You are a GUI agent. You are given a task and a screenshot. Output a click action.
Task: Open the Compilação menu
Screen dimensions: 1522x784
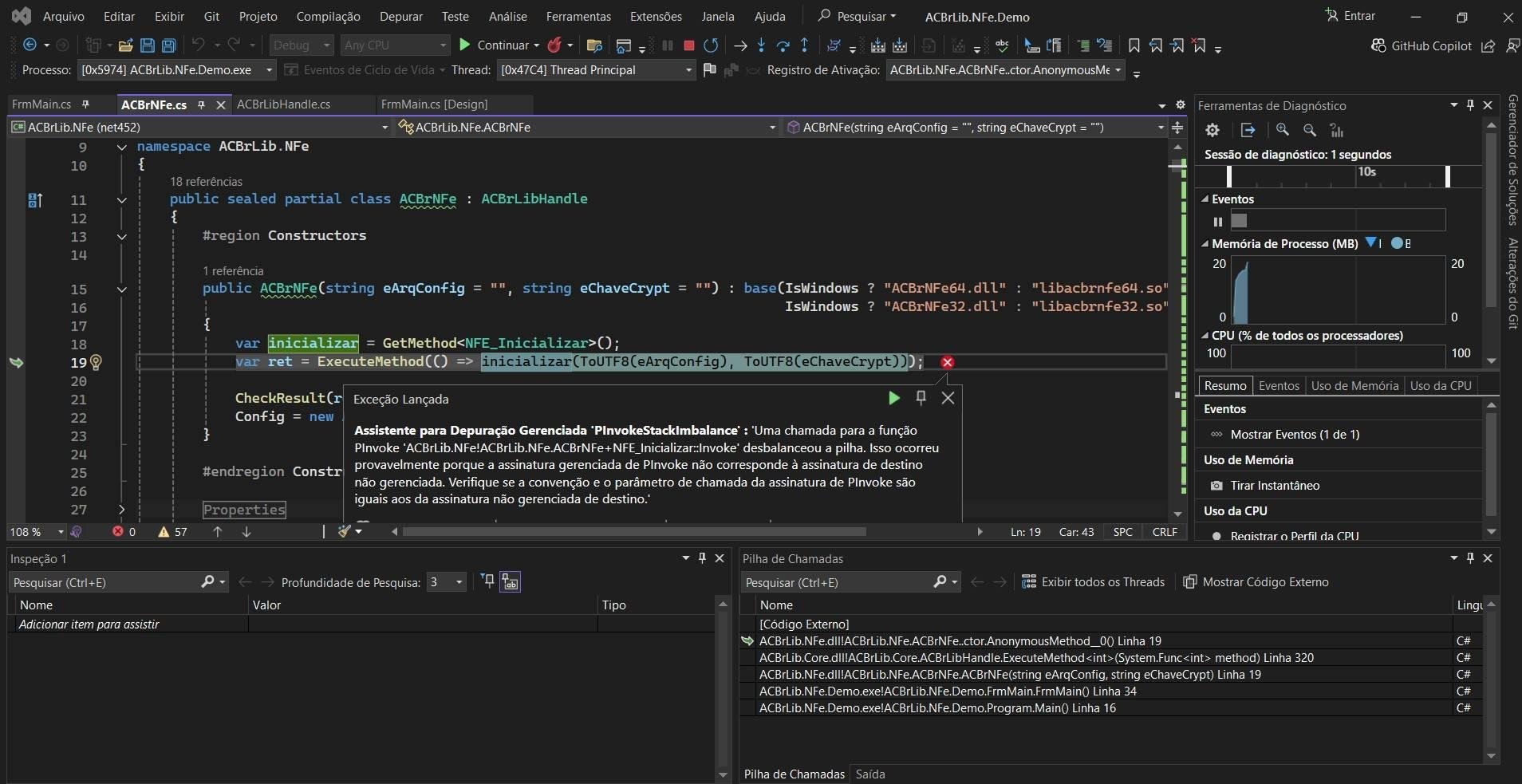point(328,16)
